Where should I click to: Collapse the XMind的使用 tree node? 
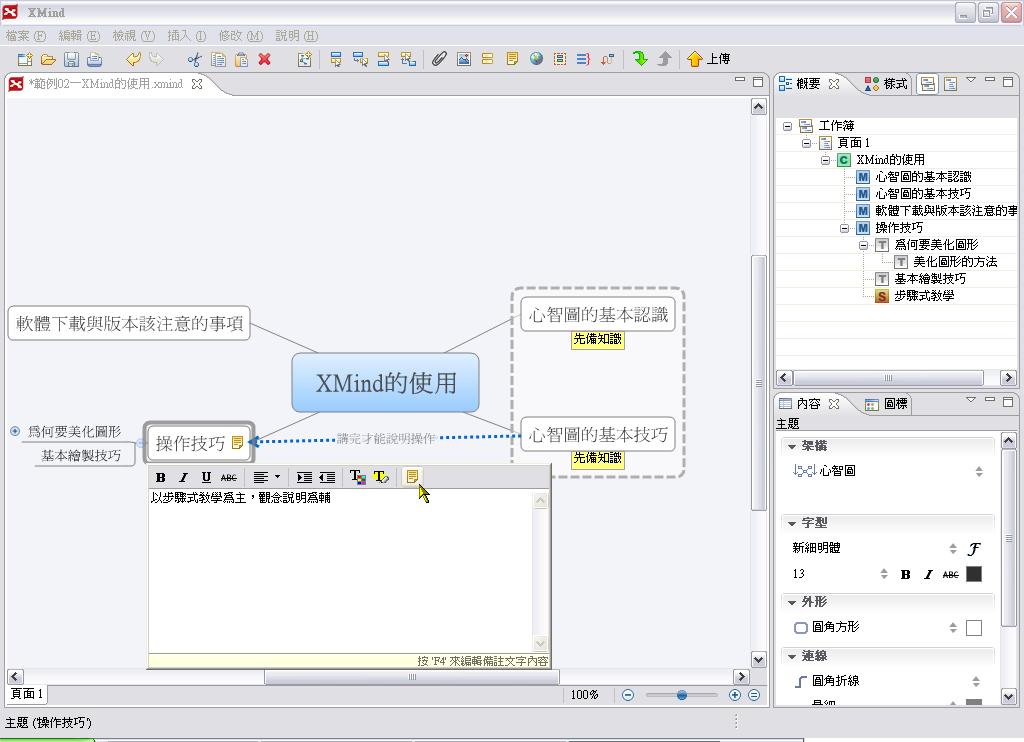[825, 160]
